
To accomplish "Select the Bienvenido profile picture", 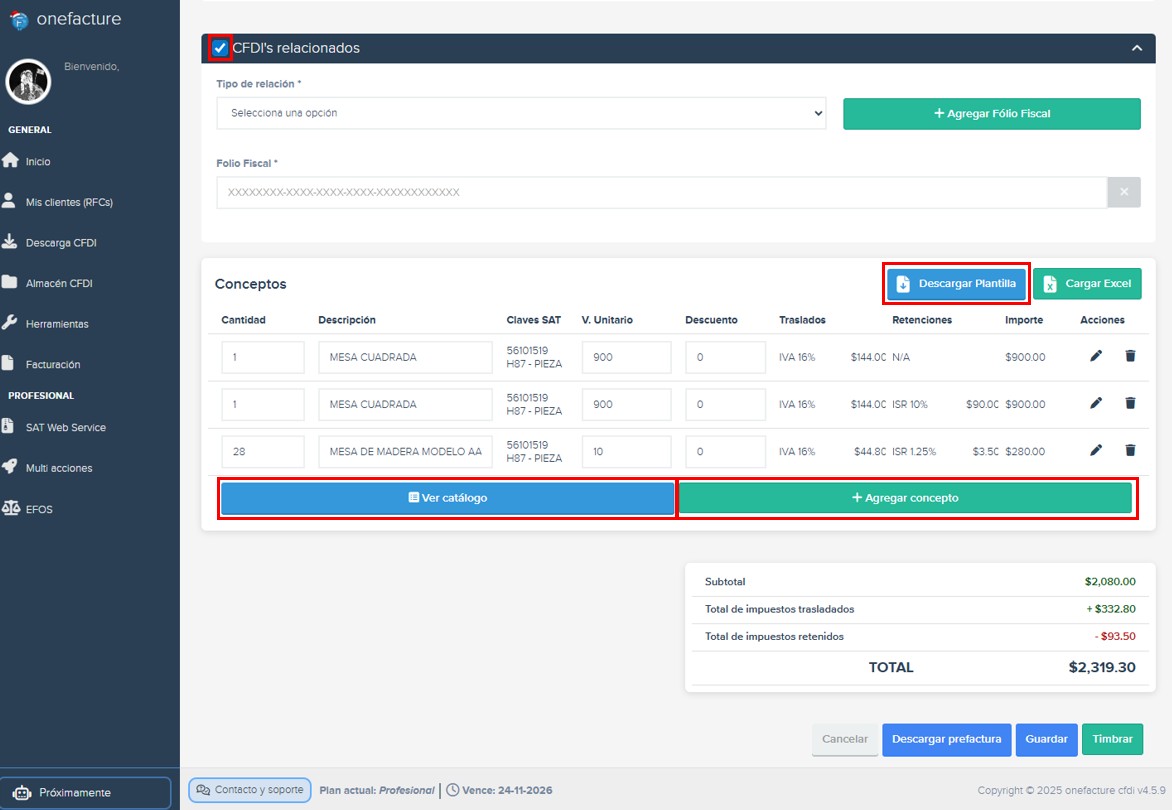I will coord(28,83).
